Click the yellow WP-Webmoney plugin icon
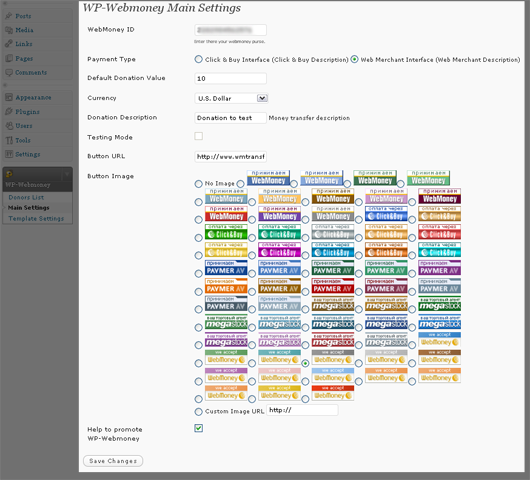Screen dimensions: 530x480 [9, 174]
